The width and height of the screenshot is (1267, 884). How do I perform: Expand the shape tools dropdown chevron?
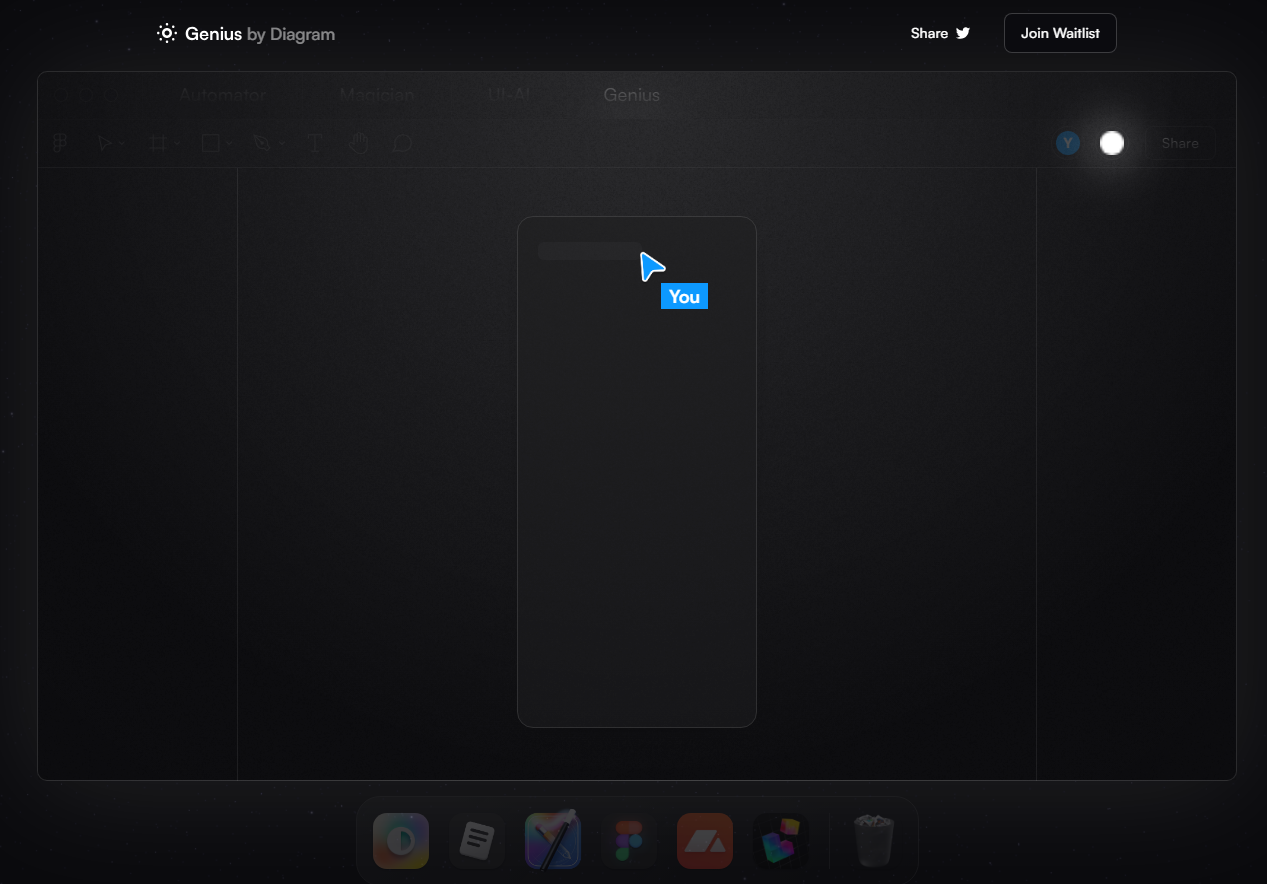(x=230, y=144)
